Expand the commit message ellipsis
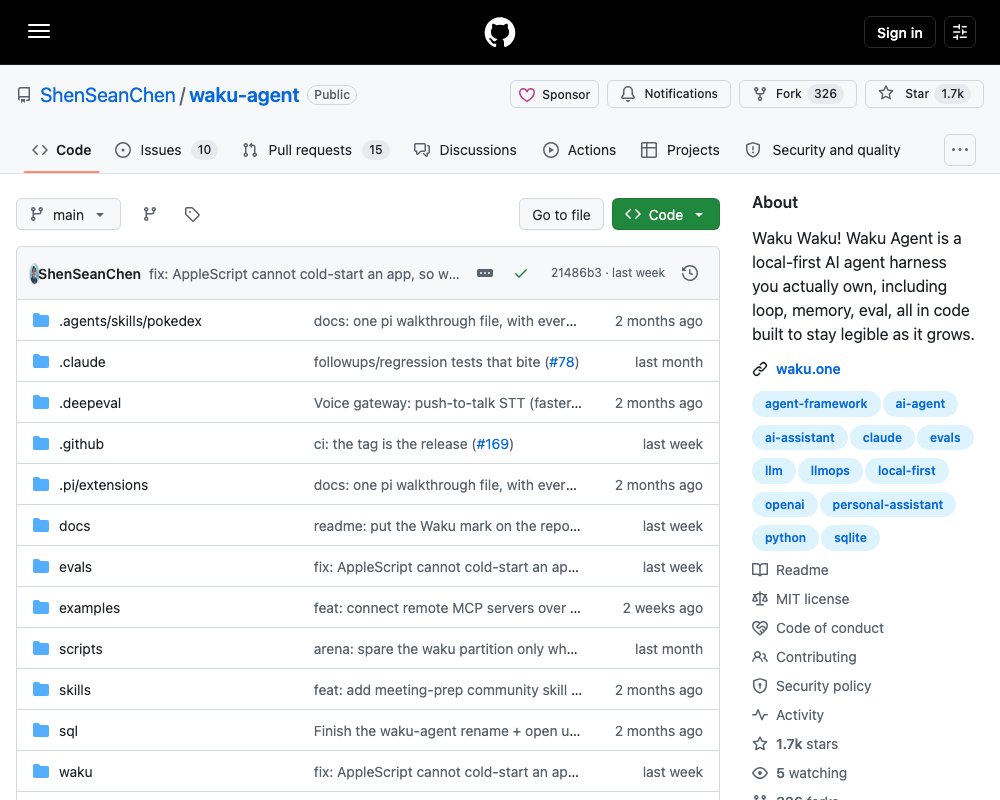1000x800 pixels. (485, 273)
